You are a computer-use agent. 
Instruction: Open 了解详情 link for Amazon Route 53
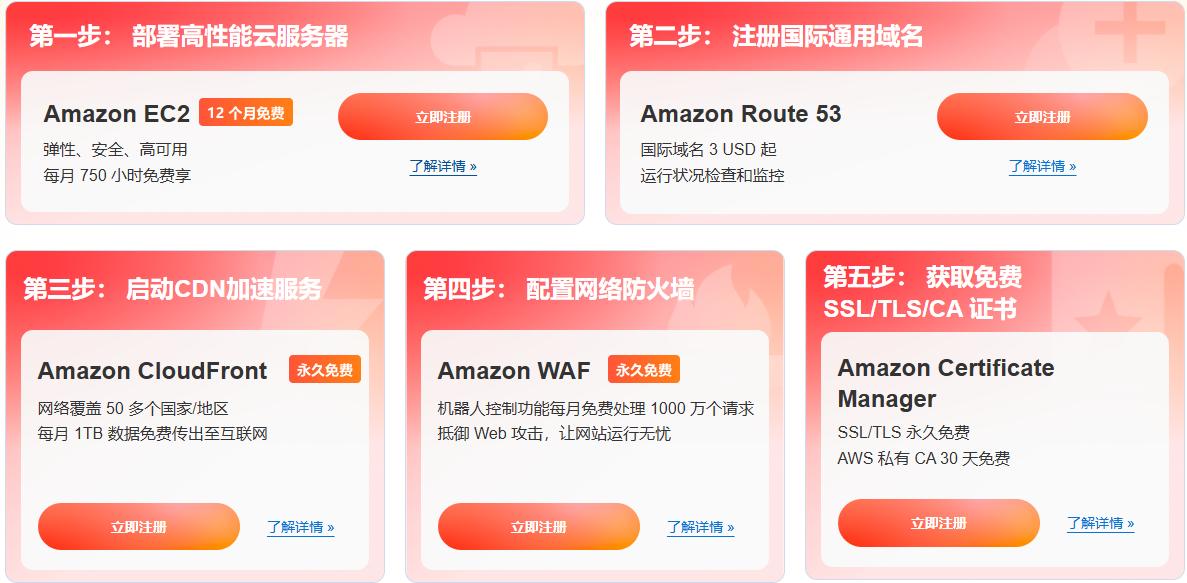click(x=1042, y=166)
